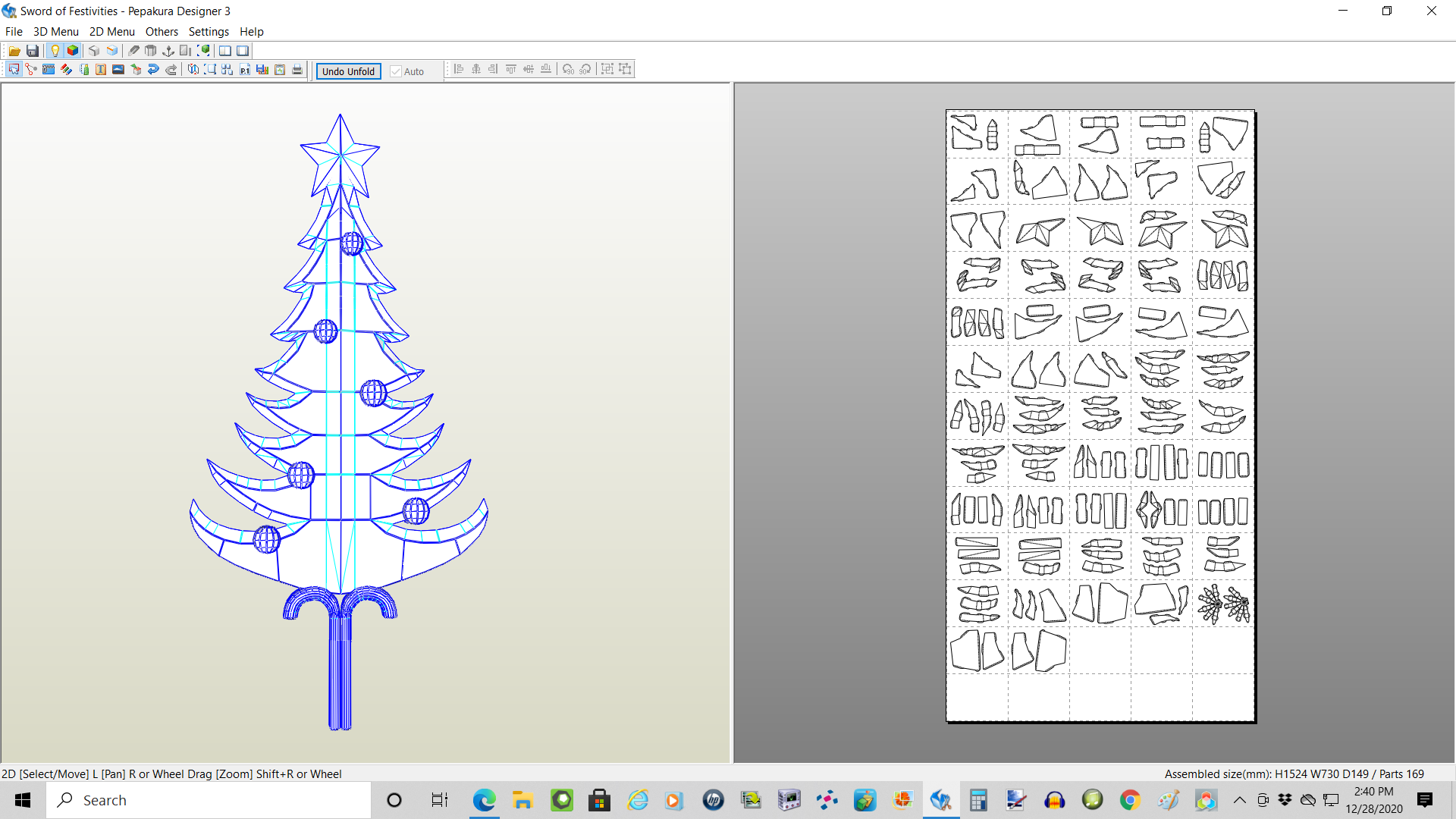1456x819 pixels.
Task: Open the 3D Menu
Action: tap(55, 32)
